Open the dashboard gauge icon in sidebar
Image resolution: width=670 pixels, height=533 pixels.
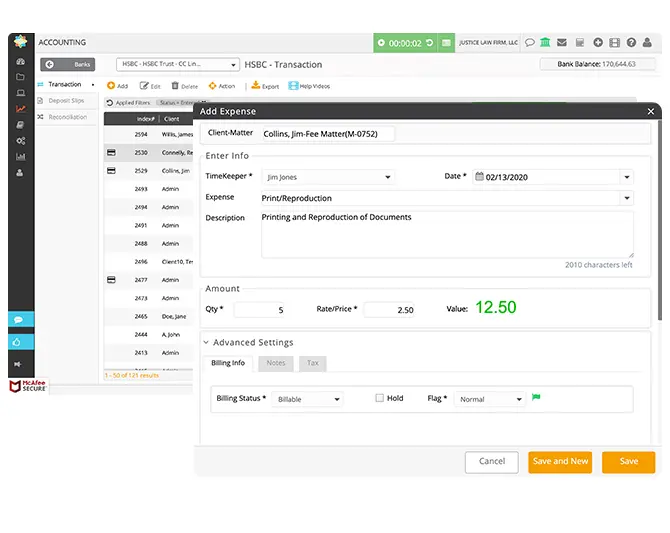(20, 61)
